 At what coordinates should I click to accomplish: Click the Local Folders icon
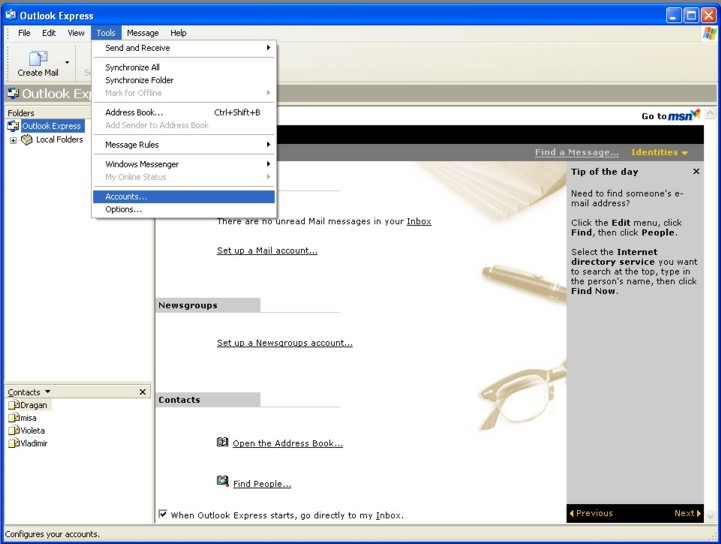click(28, 139)
